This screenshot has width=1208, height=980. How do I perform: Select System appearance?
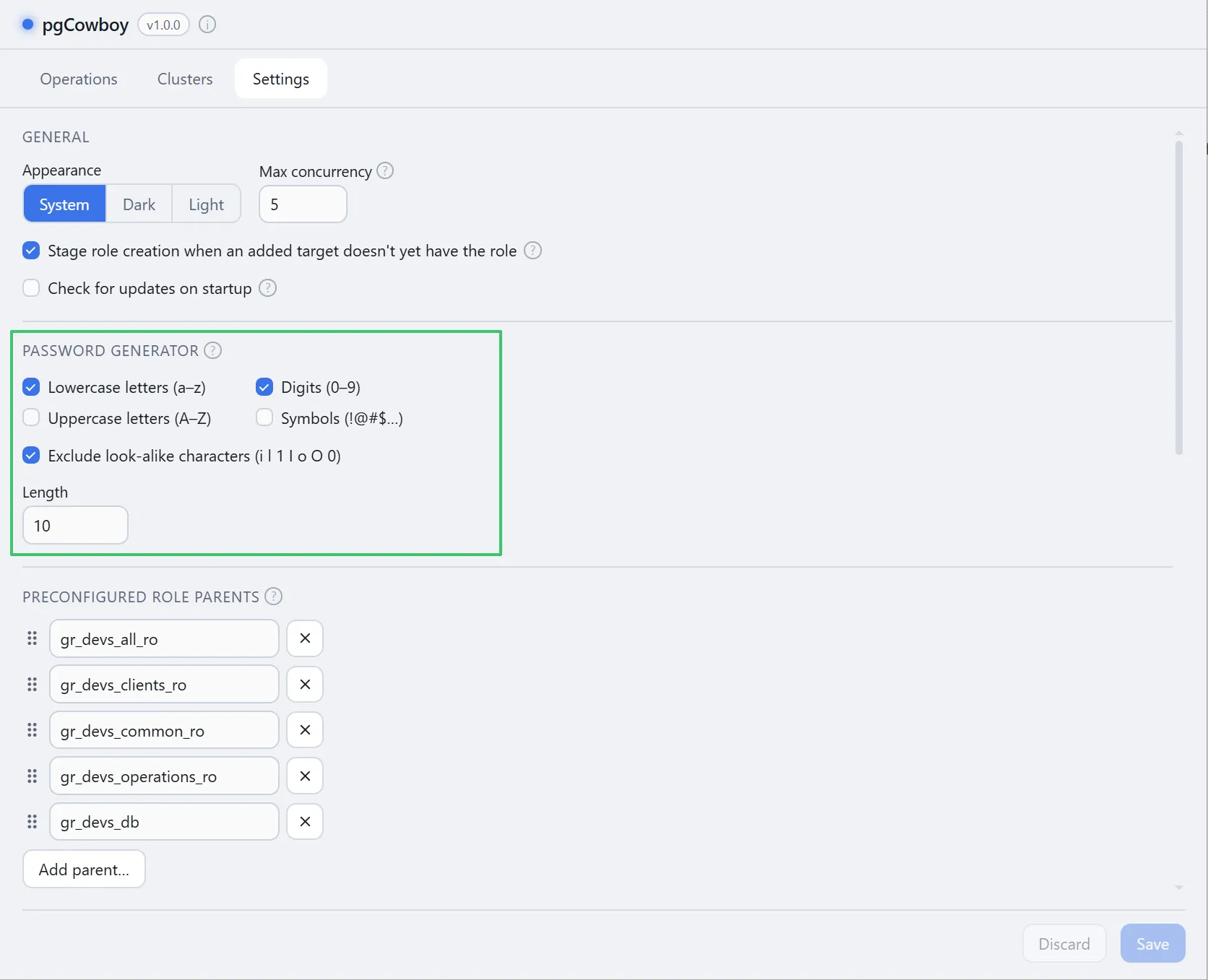tap(64, 204)
